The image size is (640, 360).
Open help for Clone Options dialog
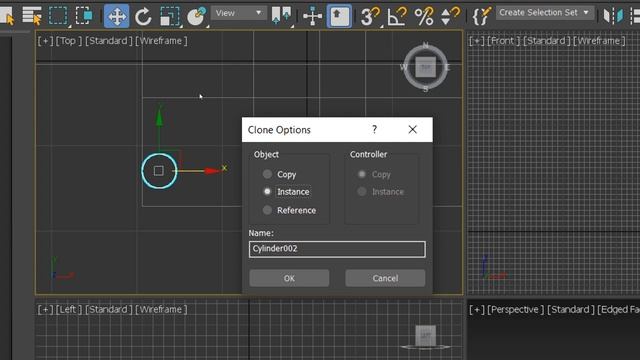point(374,130)
